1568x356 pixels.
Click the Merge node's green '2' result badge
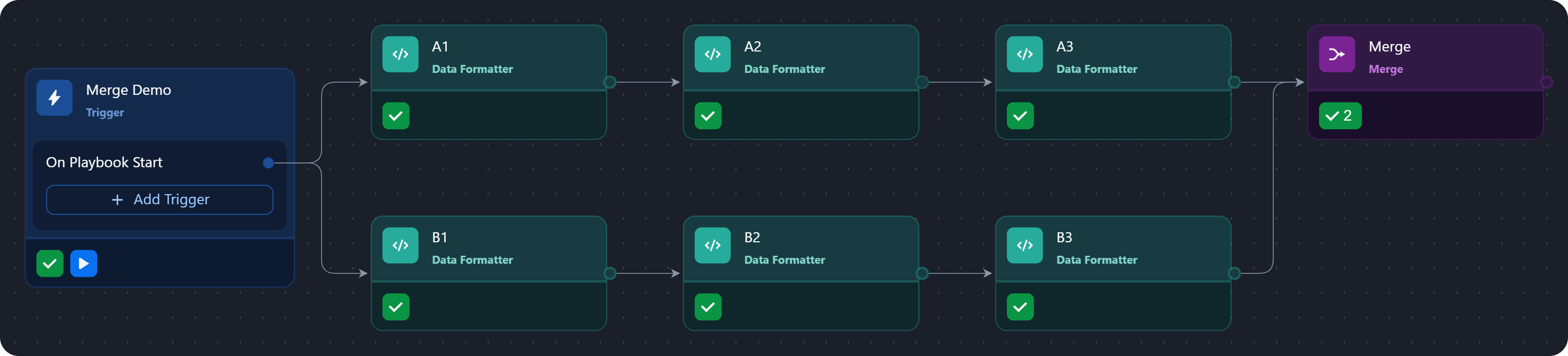[1339, 116]
